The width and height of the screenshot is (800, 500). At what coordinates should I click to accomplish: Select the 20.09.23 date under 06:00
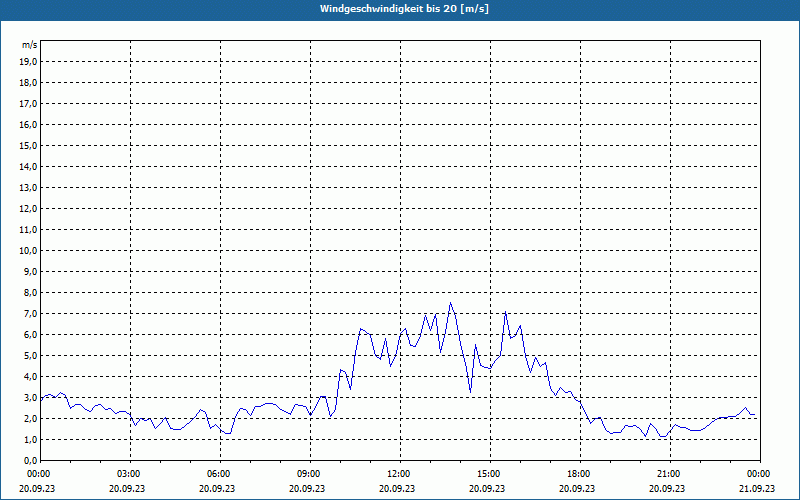217,488
